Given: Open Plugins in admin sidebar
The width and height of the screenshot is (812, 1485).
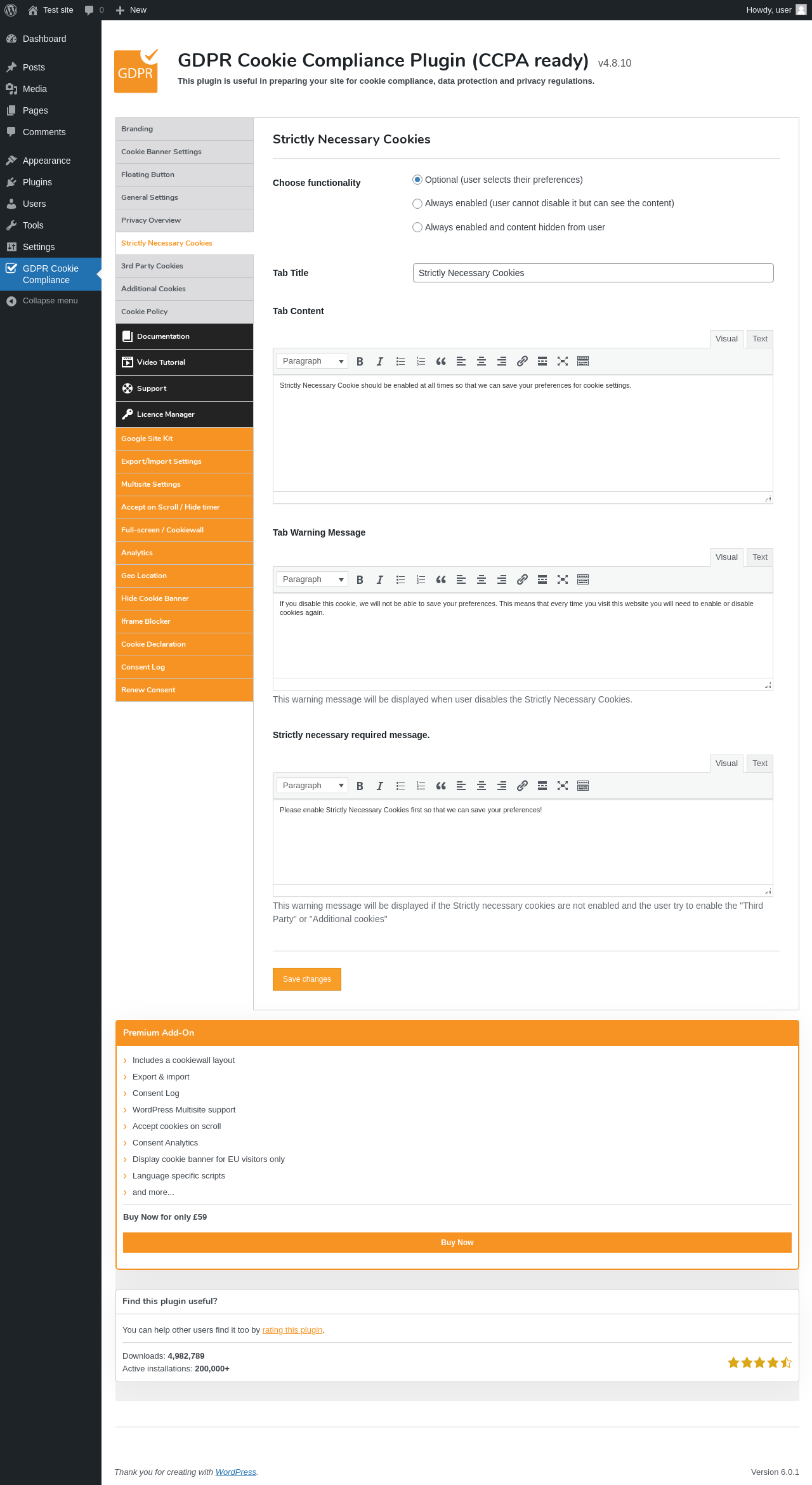Looking at the screenshot, I should tap(51, 182).
